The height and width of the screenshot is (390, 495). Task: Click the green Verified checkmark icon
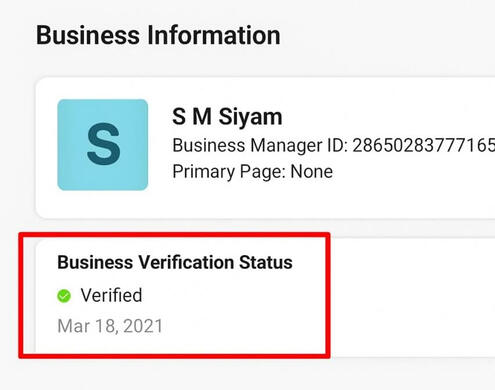[x=64, y=296]
